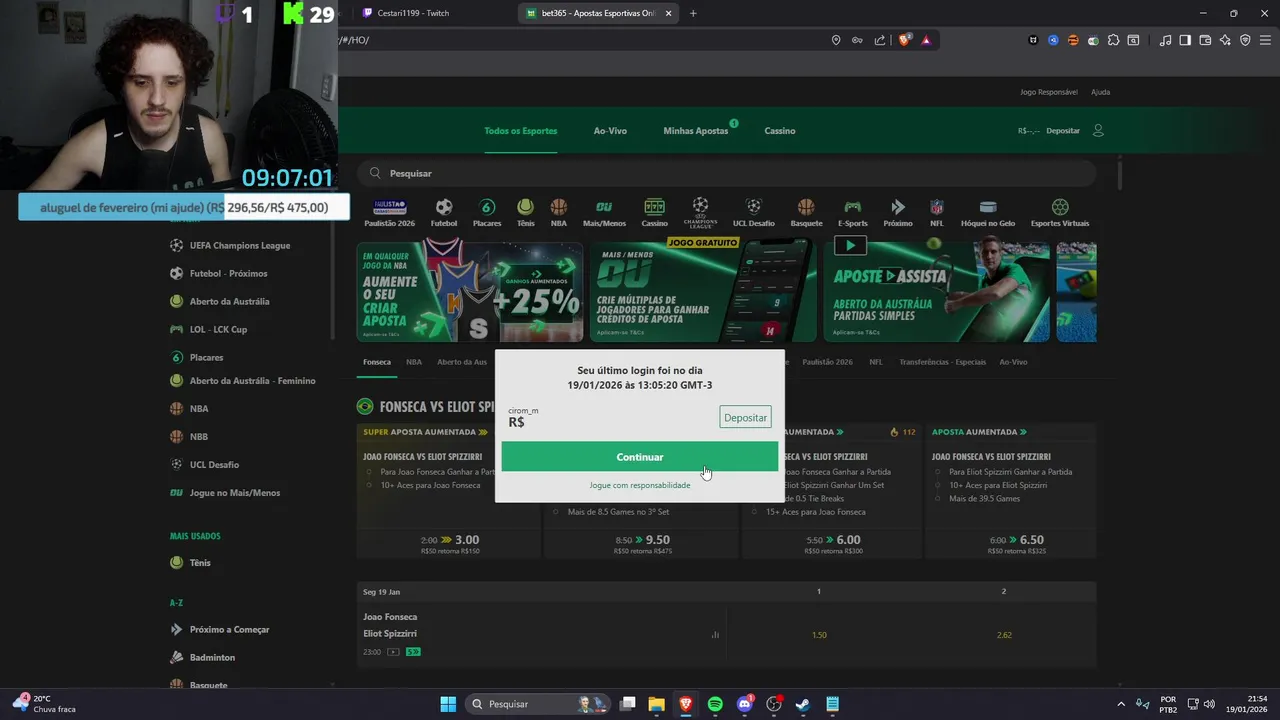
Task: Pick Joao Fonseca odds 1.50
Action: click(x=819, y=635)
